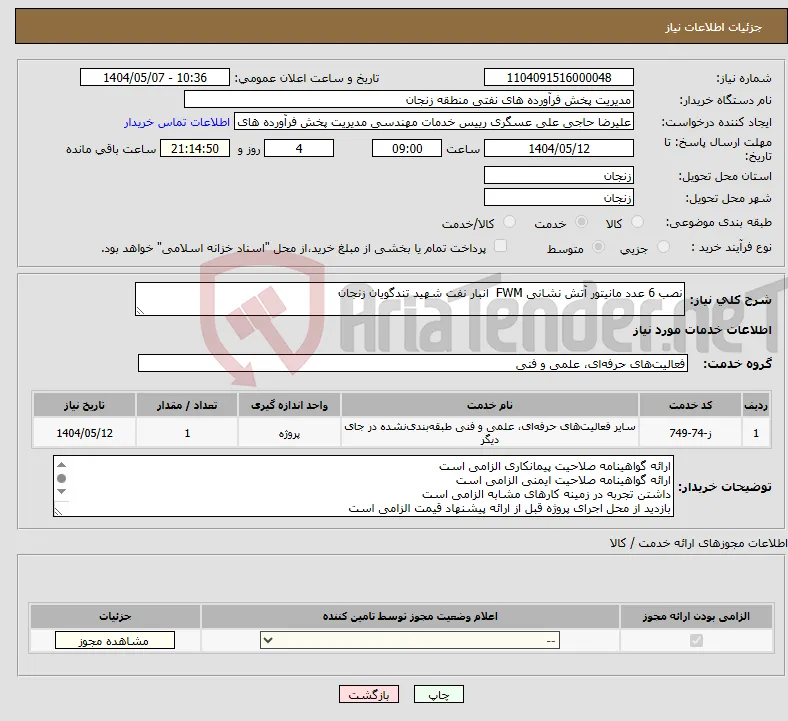Click the deadline time field 09:00

[407, 149]
